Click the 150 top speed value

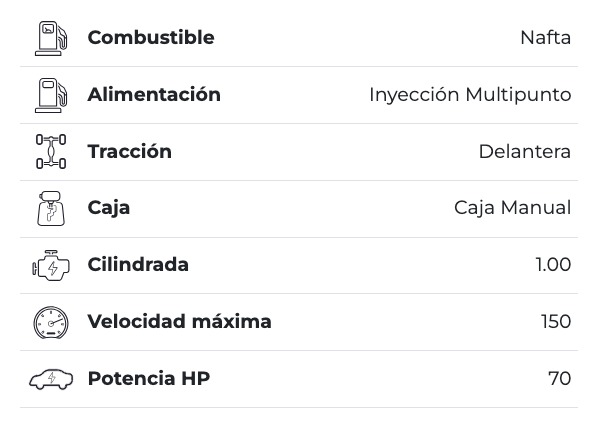(556, 322)
